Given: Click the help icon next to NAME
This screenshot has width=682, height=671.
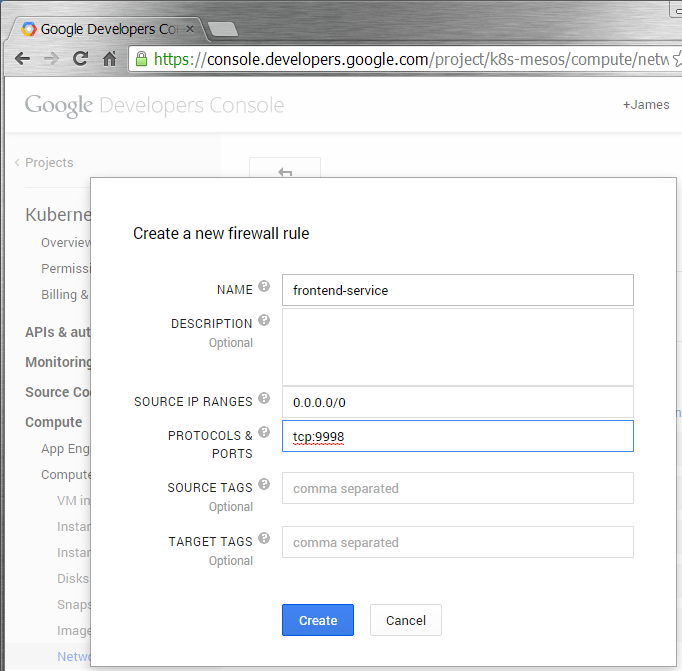Looking at the screenshot, I should click(264, 286).
